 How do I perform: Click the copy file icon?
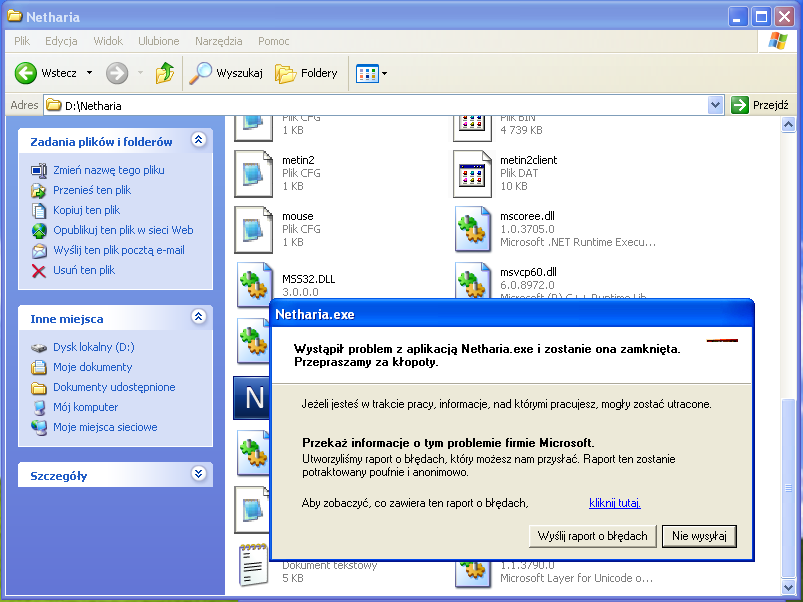click(39, 210)
